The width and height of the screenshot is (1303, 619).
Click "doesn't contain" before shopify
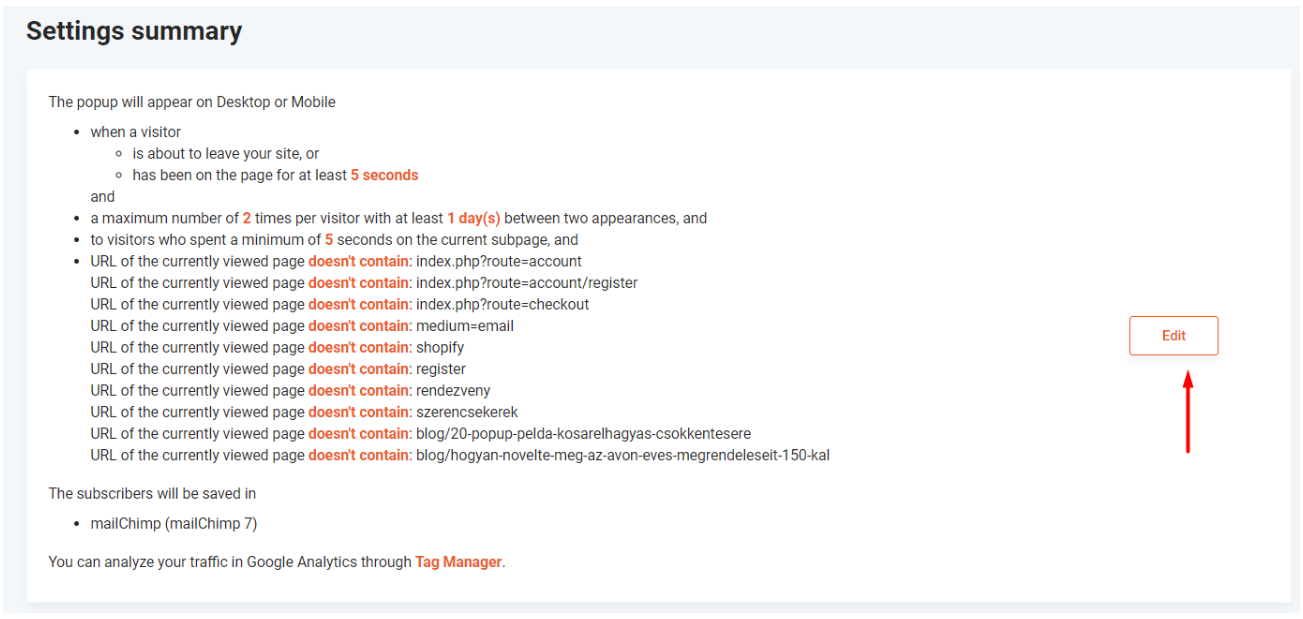click(360, 348)
